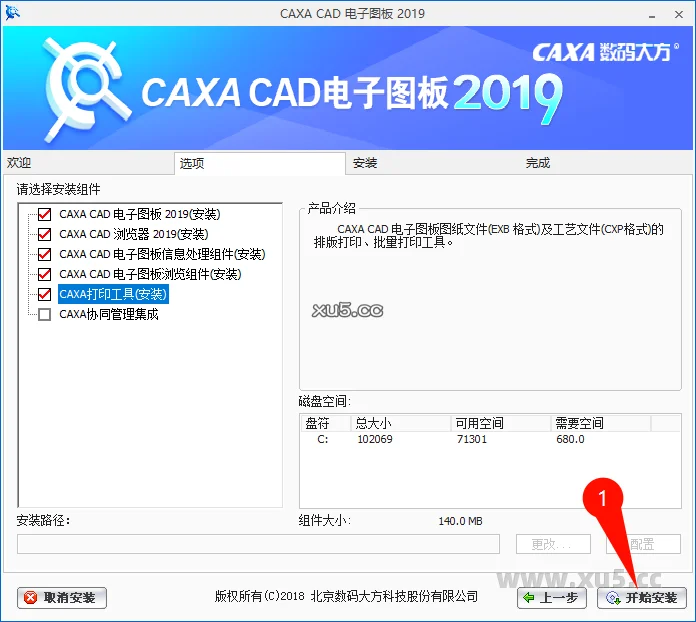Click the green arrow icon for previous step
Viewport: 696px width, 622px height.
point(530,598)
